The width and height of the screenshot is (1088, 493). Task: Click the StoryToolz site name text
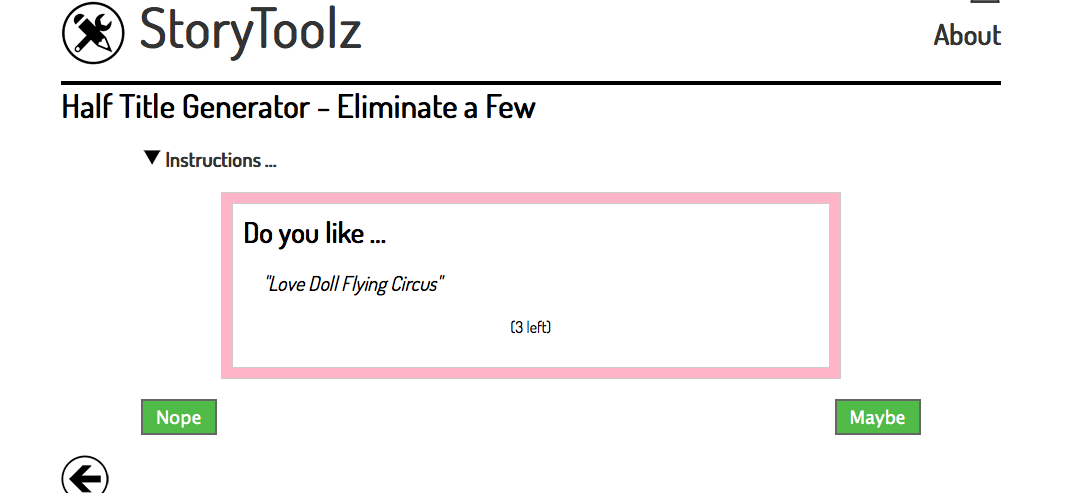click(250, 31)
